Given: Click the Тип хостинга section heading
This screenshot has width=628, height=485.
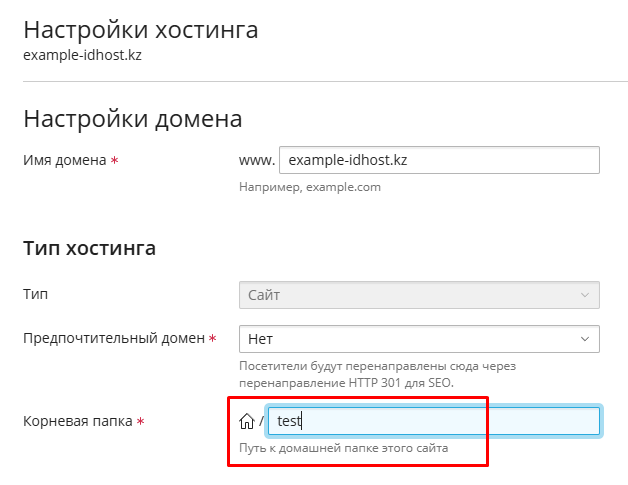Looking at the screenshot, I should pyautogui.click(x=89, y=248).
